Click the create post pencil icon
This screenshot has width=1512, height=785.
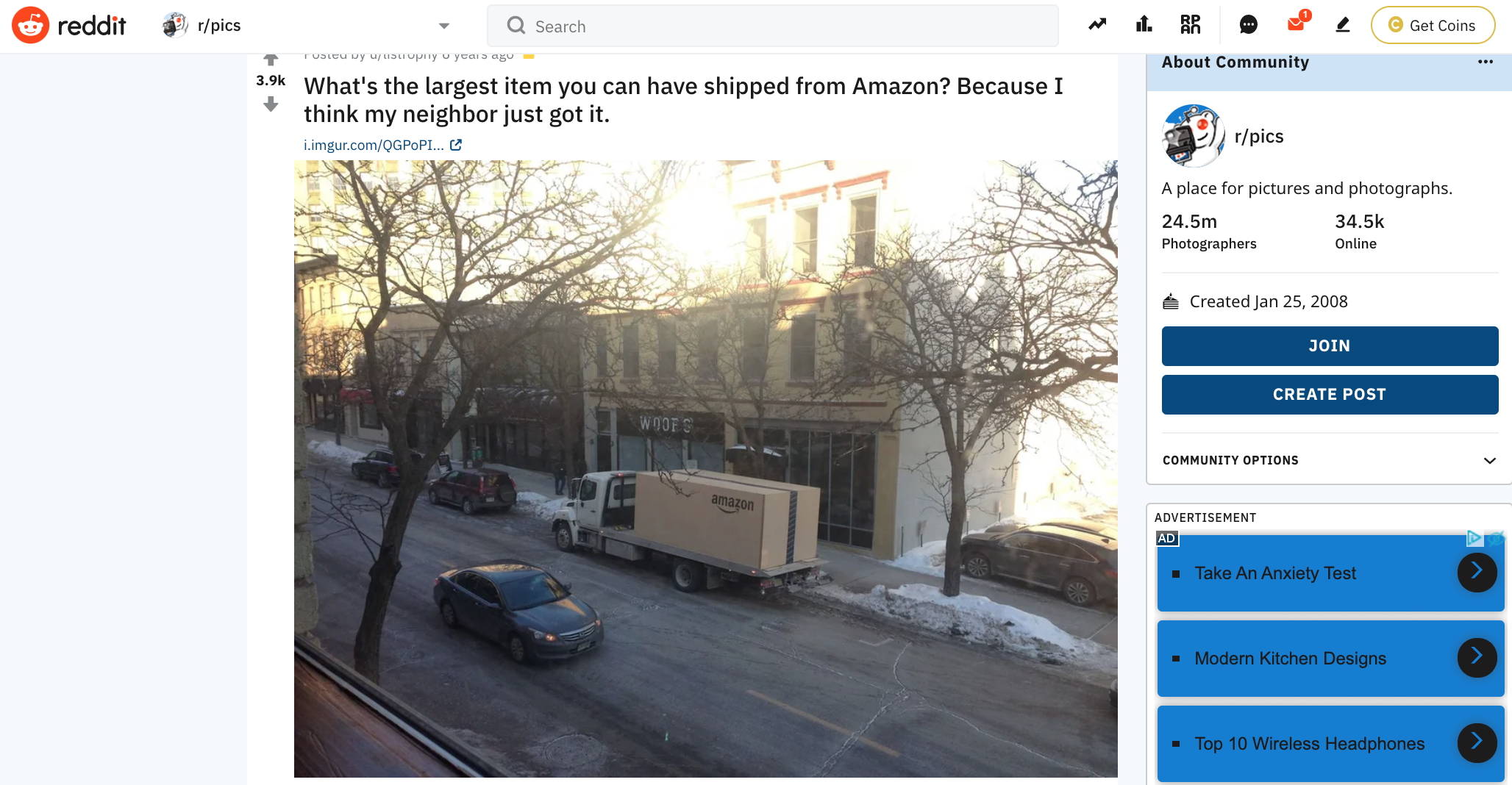1342,25
